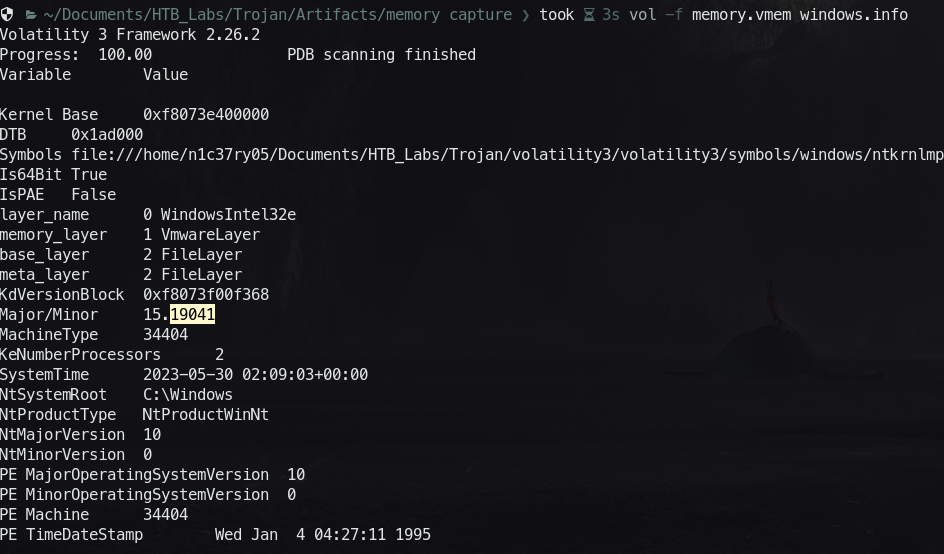This screenshot has width=944, height=554.
Task: Click the WindowsIntel32e layer name
Action: pos(228,215)
